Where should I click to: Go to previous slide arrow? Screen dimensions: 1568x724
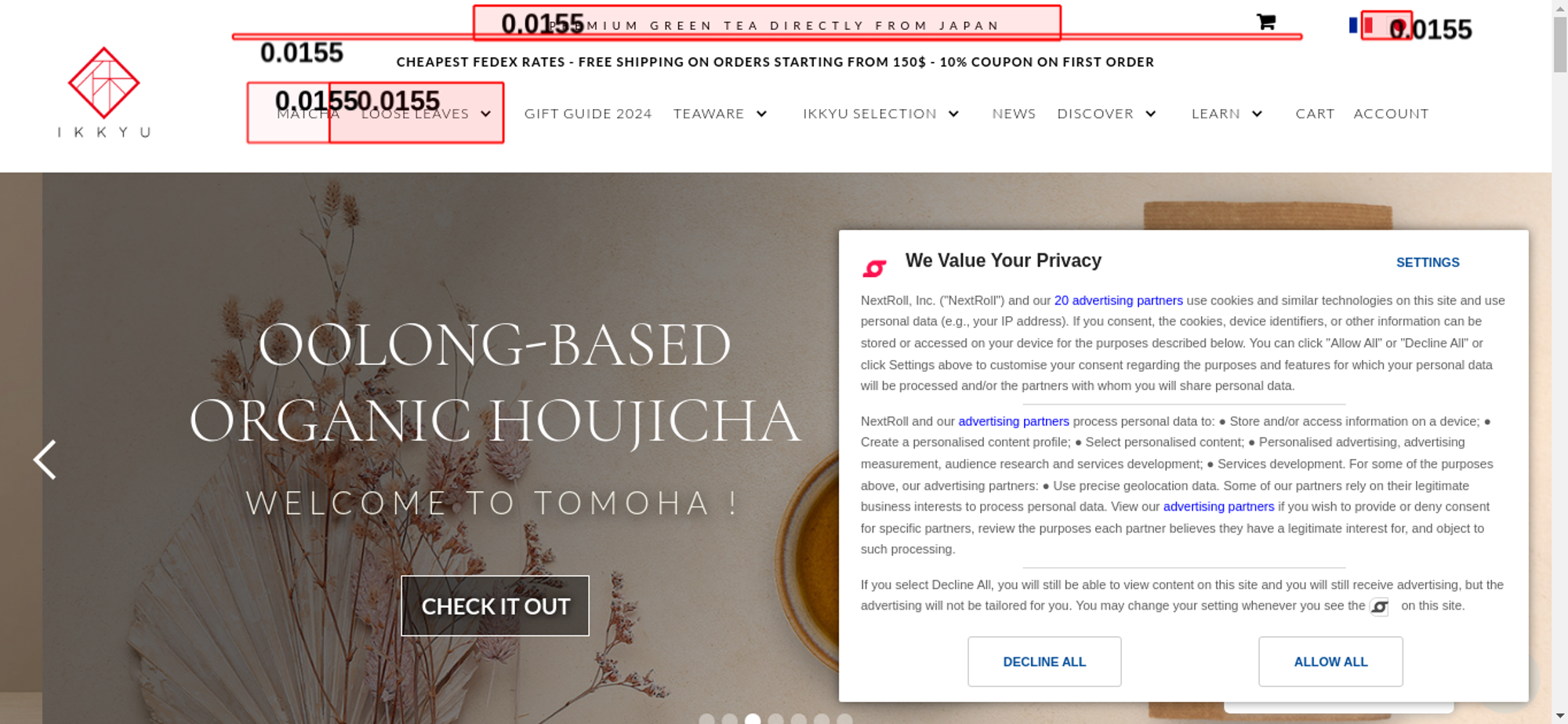point(45,460)
